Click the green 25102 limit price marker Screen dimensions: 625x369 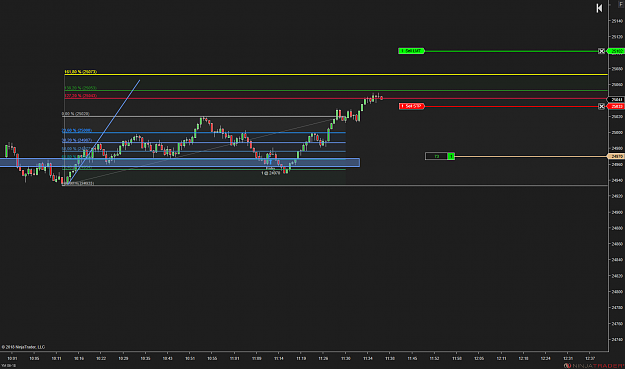[616, 51]
